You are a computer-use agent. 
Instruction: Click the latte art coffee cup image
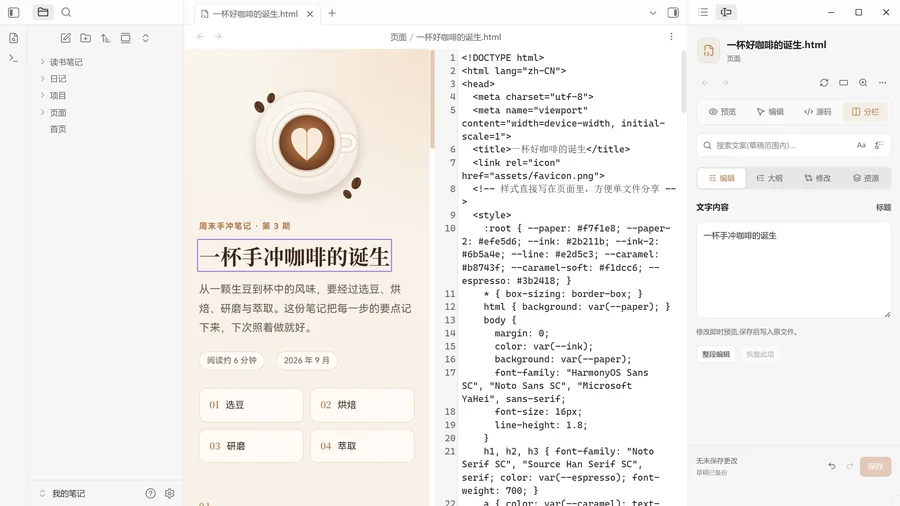[x=307, y=144]
